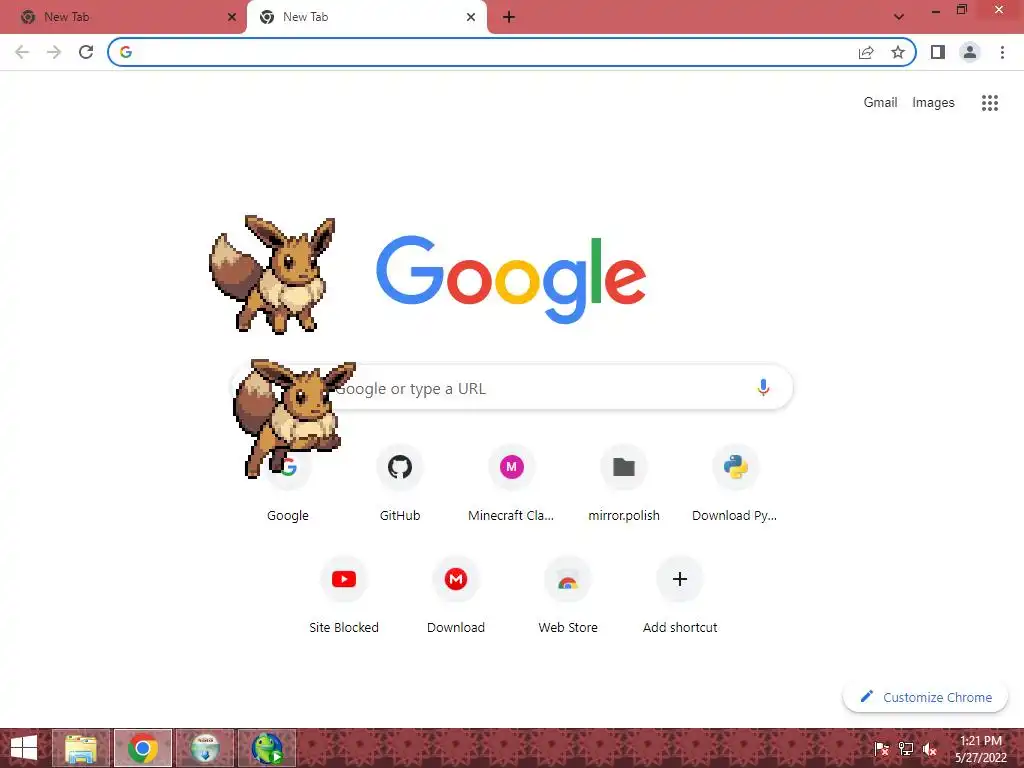The height and width of the screenshot is (768, 1024).
Task: Expand the tab search chevron
Action: [899, 17]
